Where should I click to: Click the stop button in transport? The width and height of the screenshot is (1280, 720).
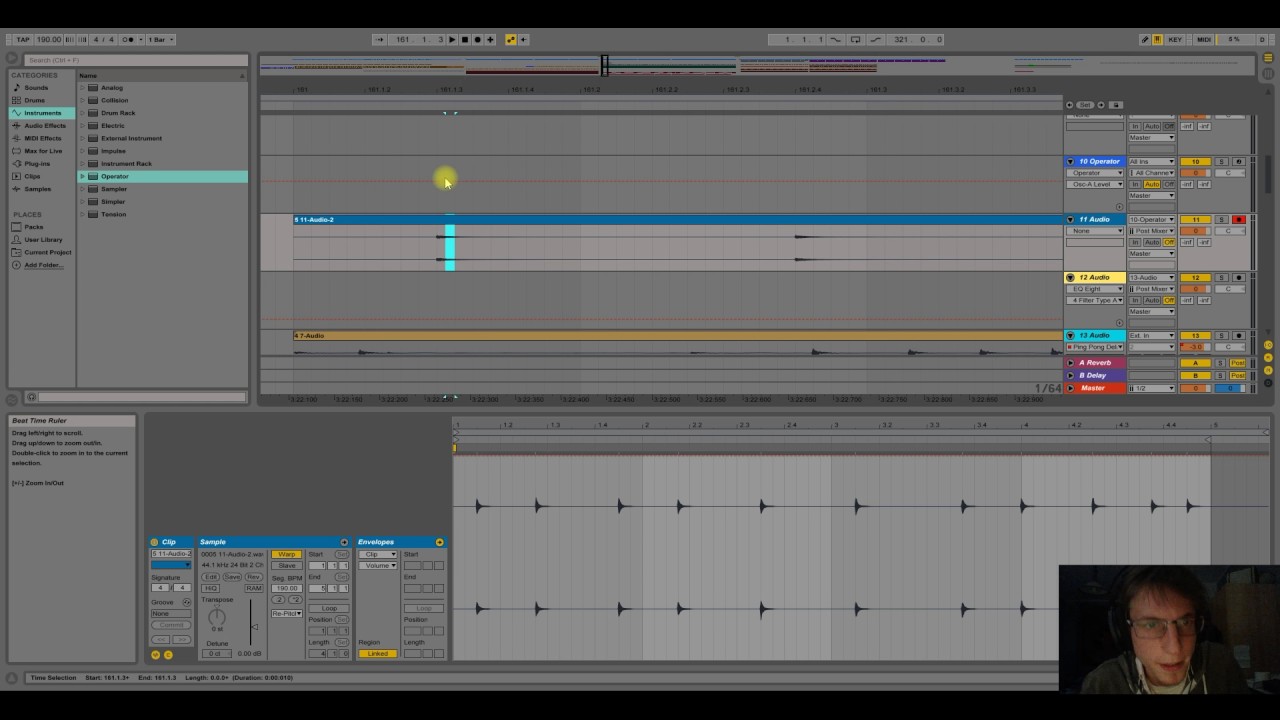coord(465,39)
